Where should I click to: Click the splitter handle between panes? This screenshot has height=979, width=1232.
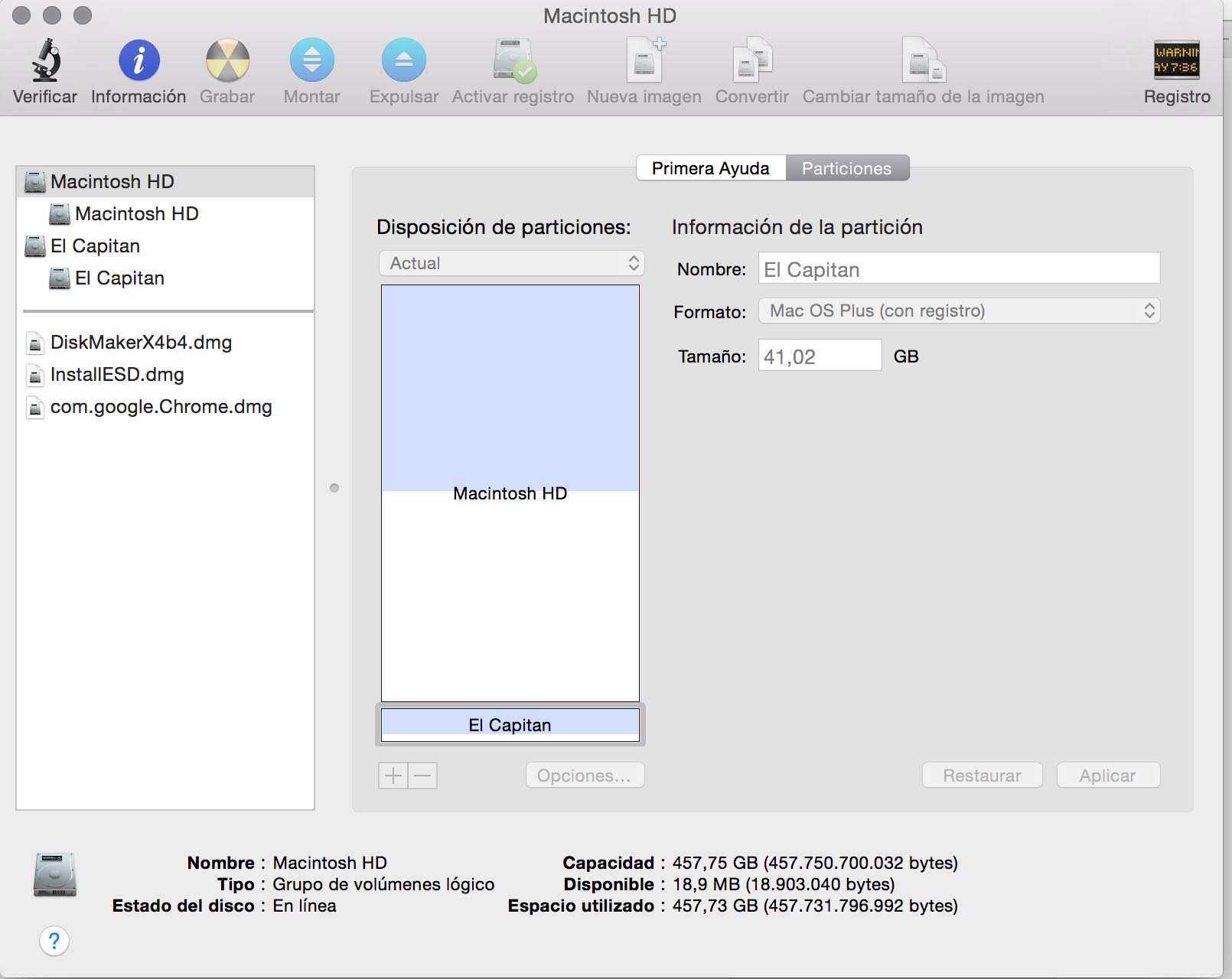pyautogui.click(x=334, y=488)
